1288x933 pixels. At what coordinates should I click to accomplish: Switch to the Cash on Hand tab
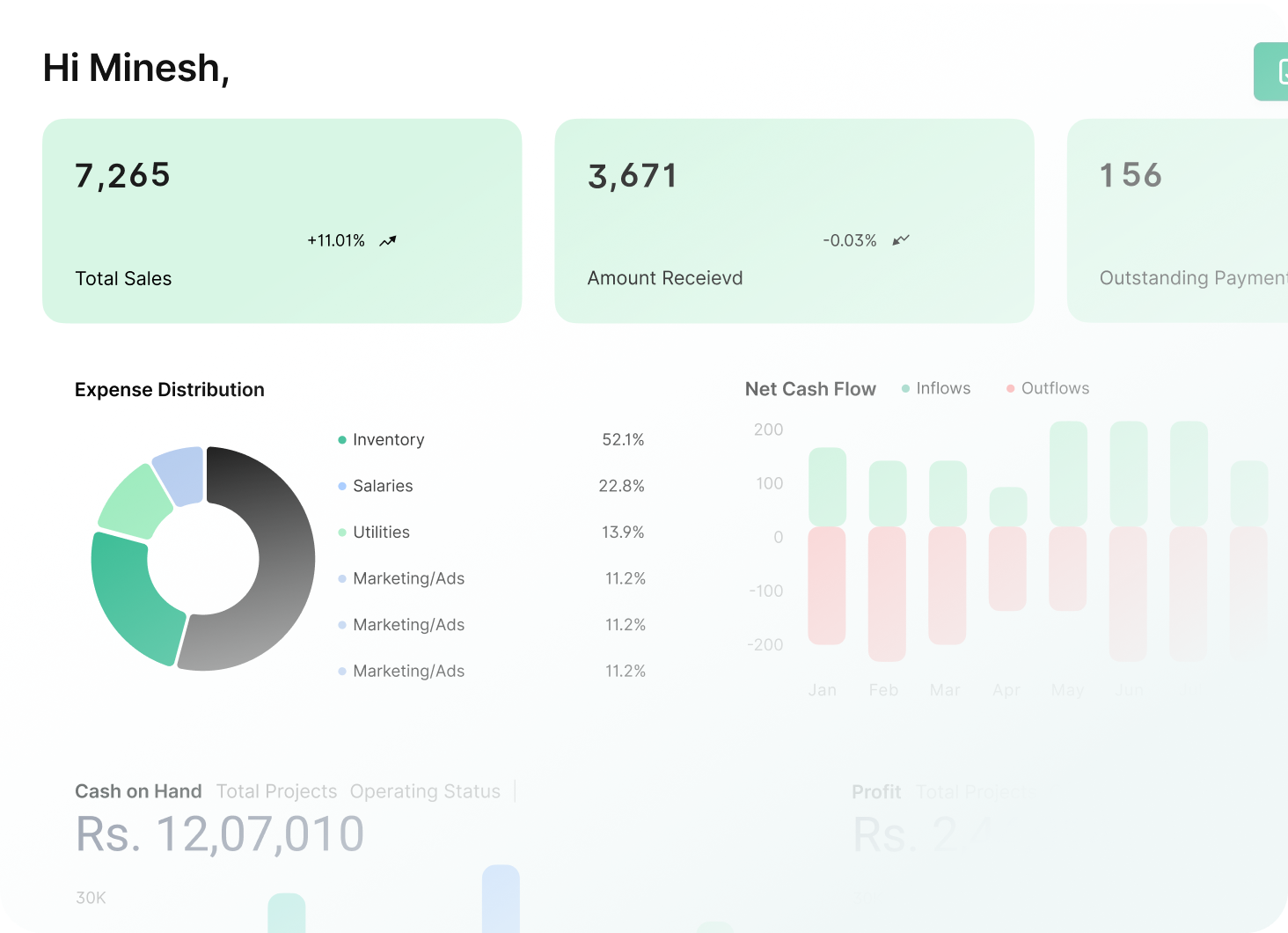click(138, 791)
